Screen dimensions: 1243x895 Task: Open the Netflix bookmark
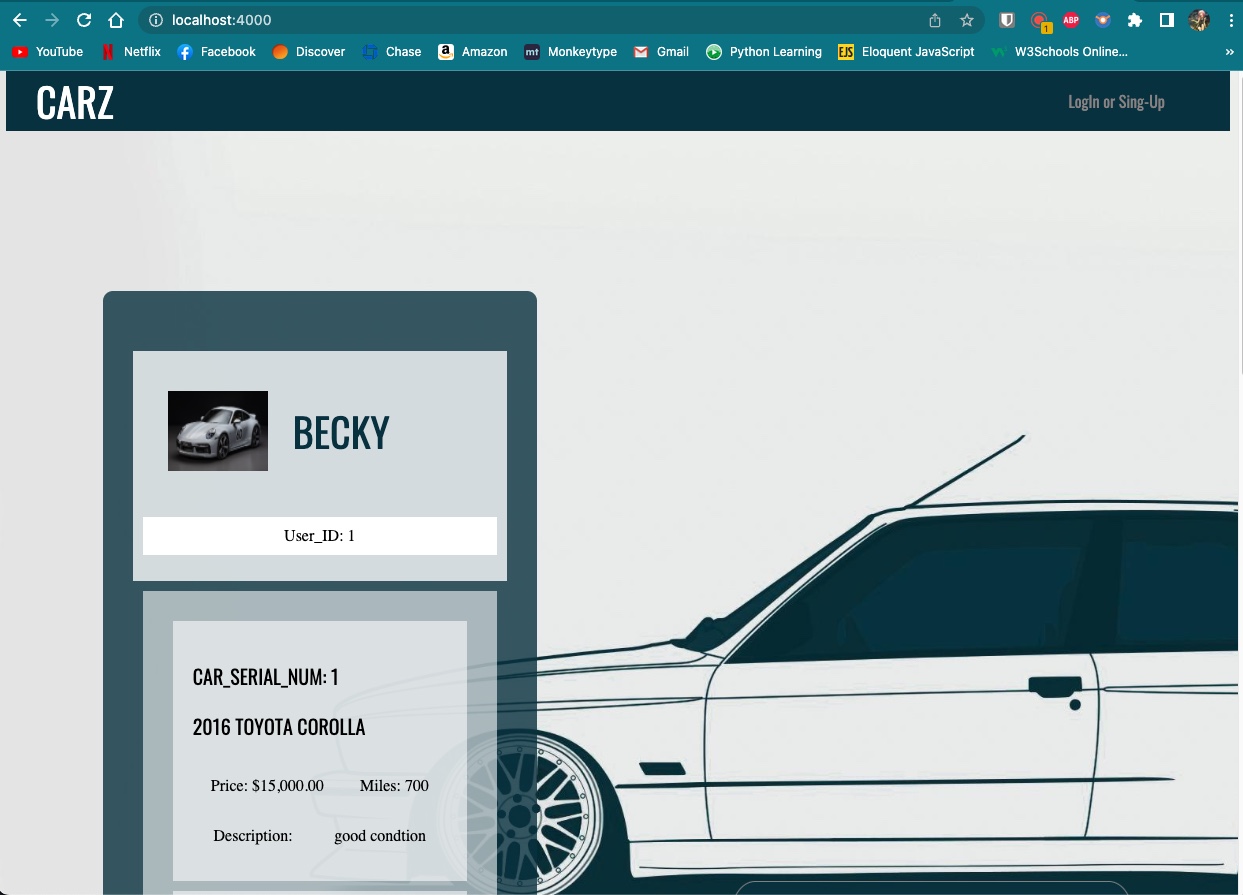tap(131, 52)
